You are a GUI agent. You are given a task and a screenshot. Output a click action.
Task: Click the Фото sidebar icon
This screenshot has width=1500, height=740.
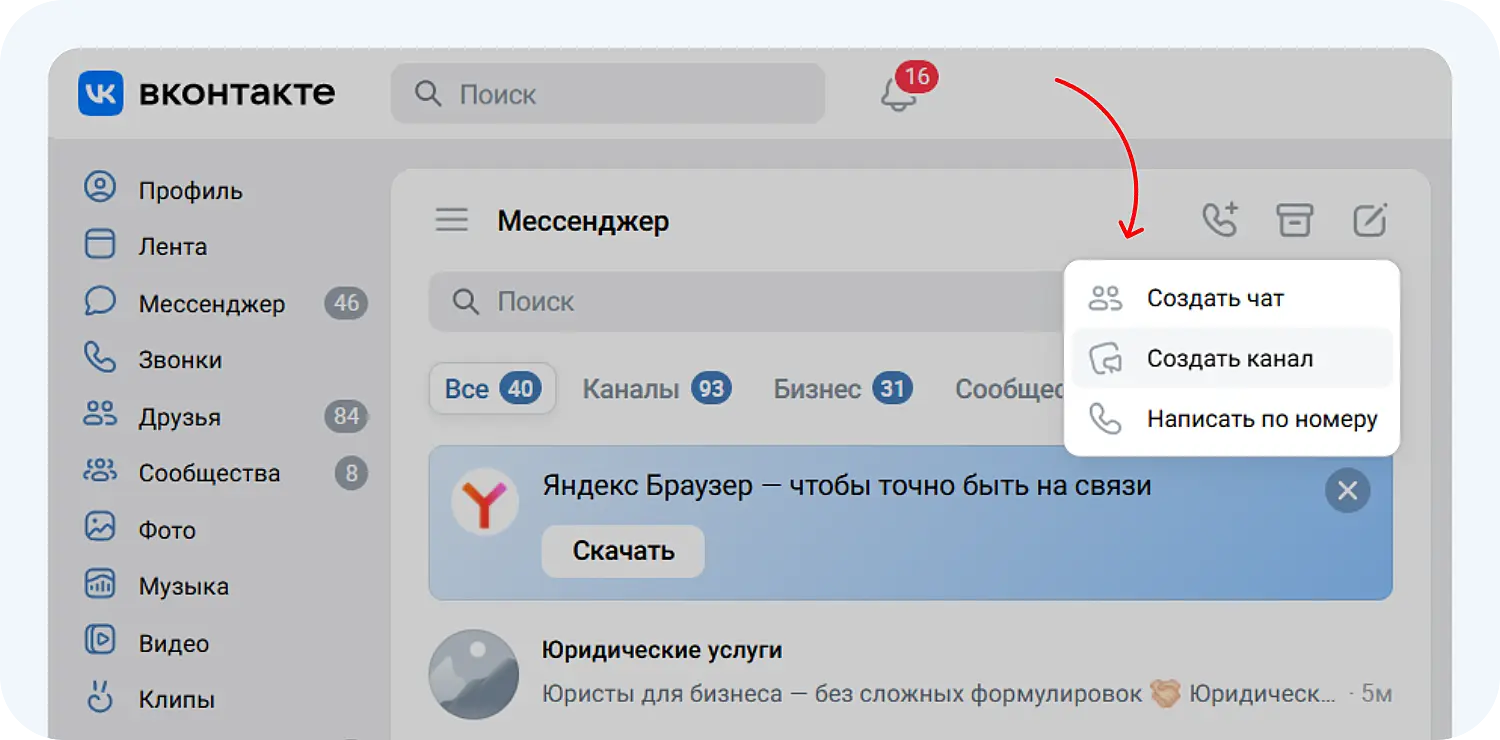coord(100,528)
